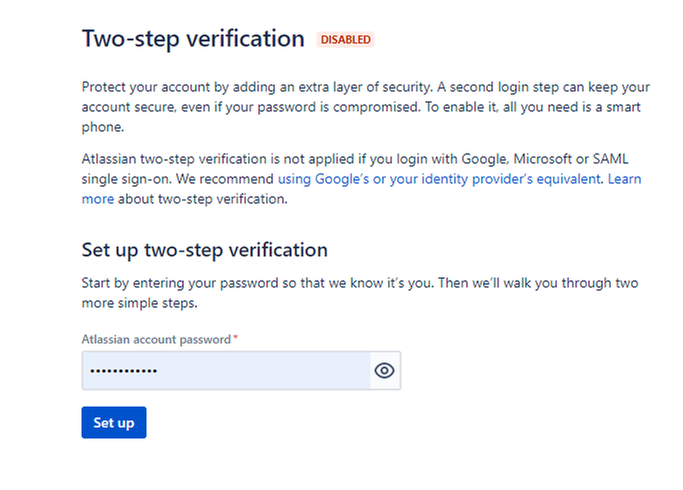
Task: Open the Learn more link
Action: coord(624,179)
